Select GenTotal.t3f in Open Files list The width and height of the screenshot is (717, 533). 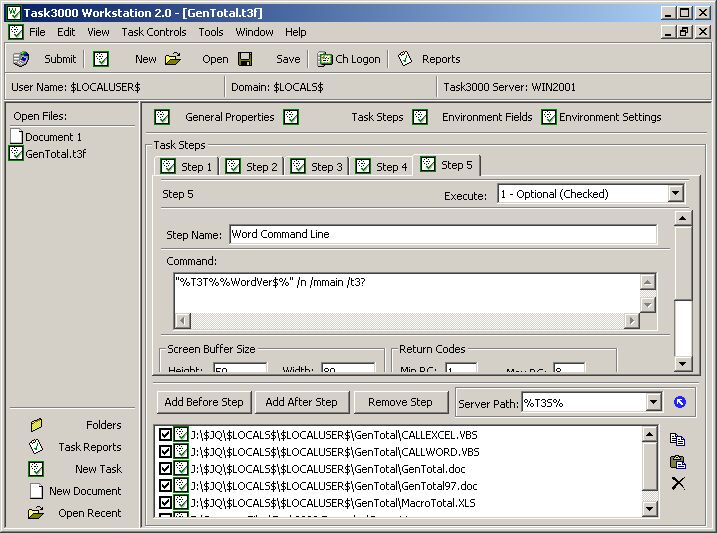pyautogui.click(x=55, y=154)
